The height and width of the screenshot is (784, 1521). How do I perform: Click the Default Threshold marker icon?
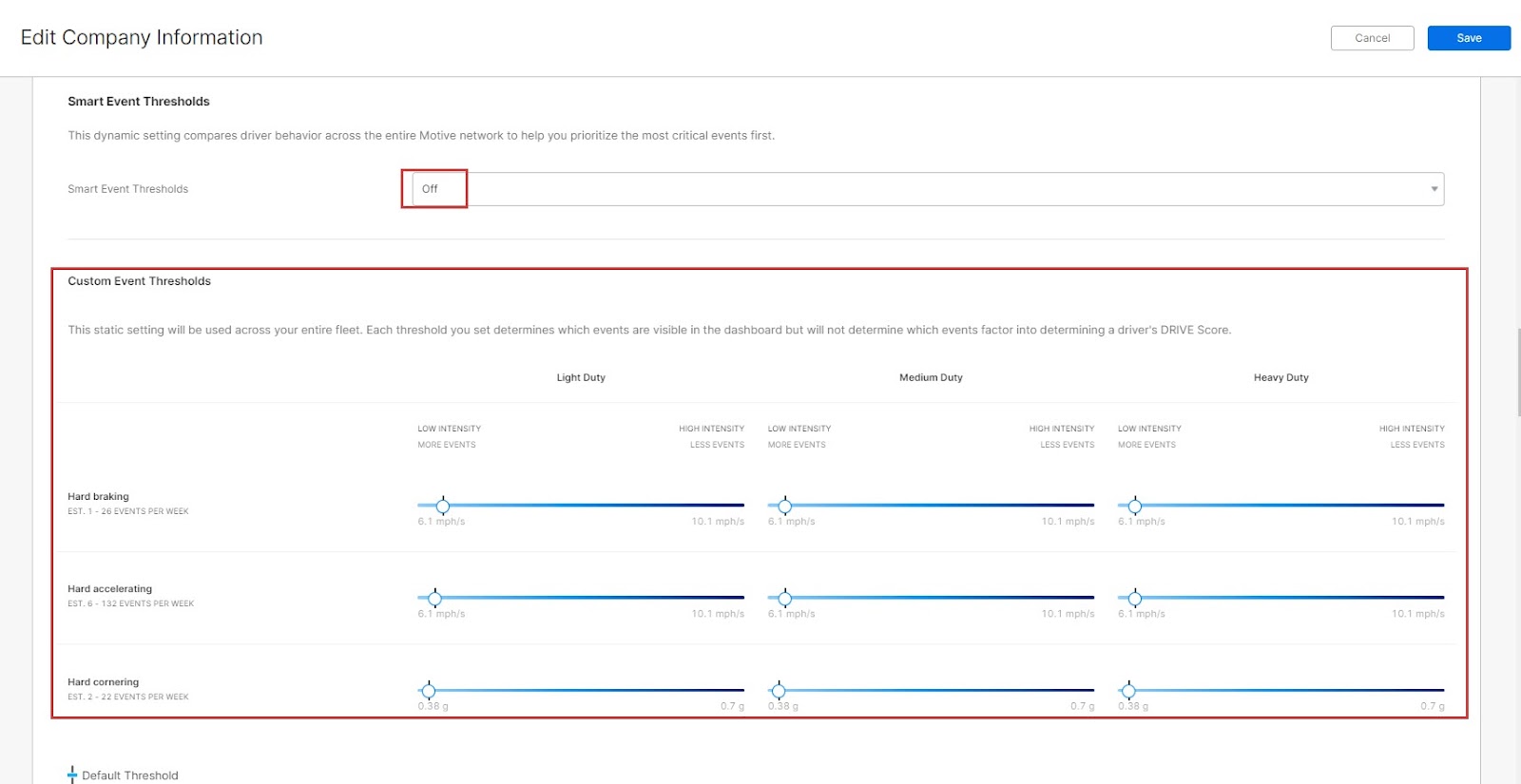point(72,774)
